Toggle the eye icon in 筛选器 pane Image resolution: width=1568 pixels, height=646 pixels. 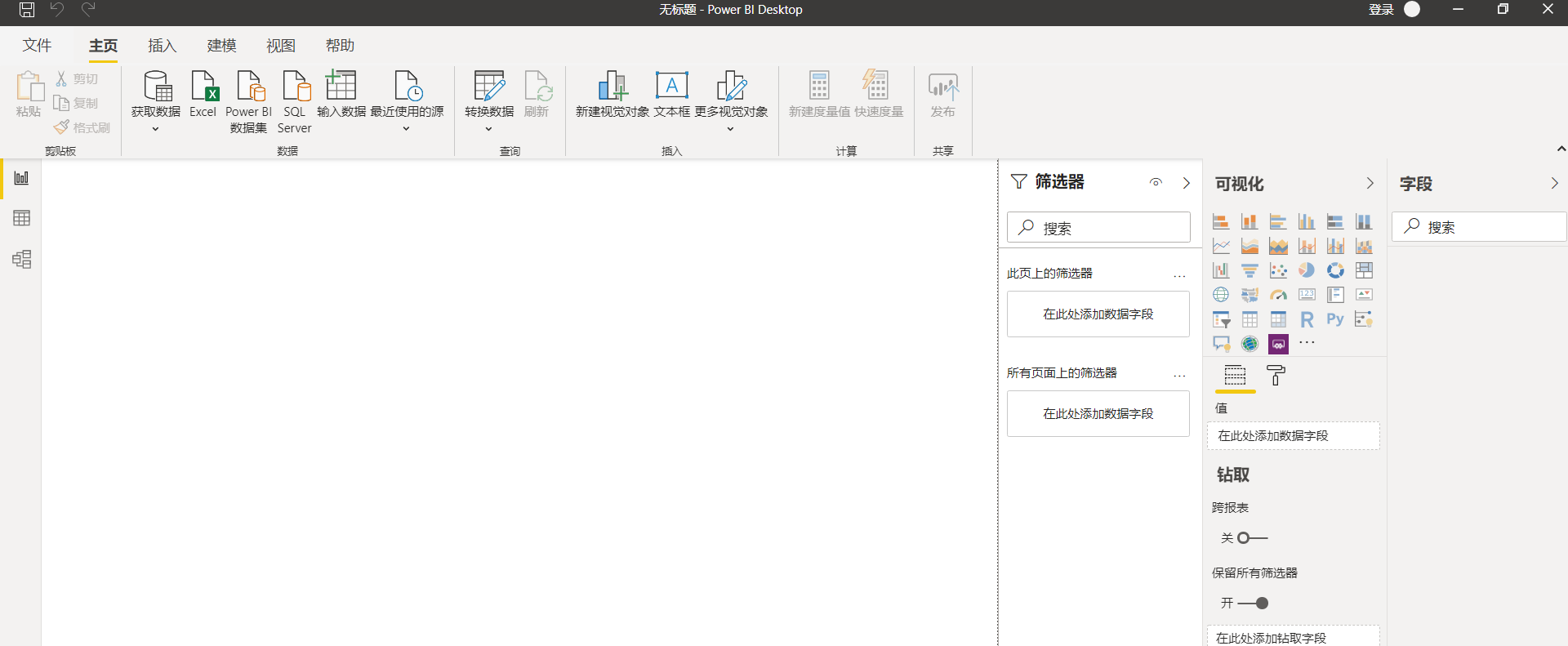pyautogui.click(x=1156, y=183)
